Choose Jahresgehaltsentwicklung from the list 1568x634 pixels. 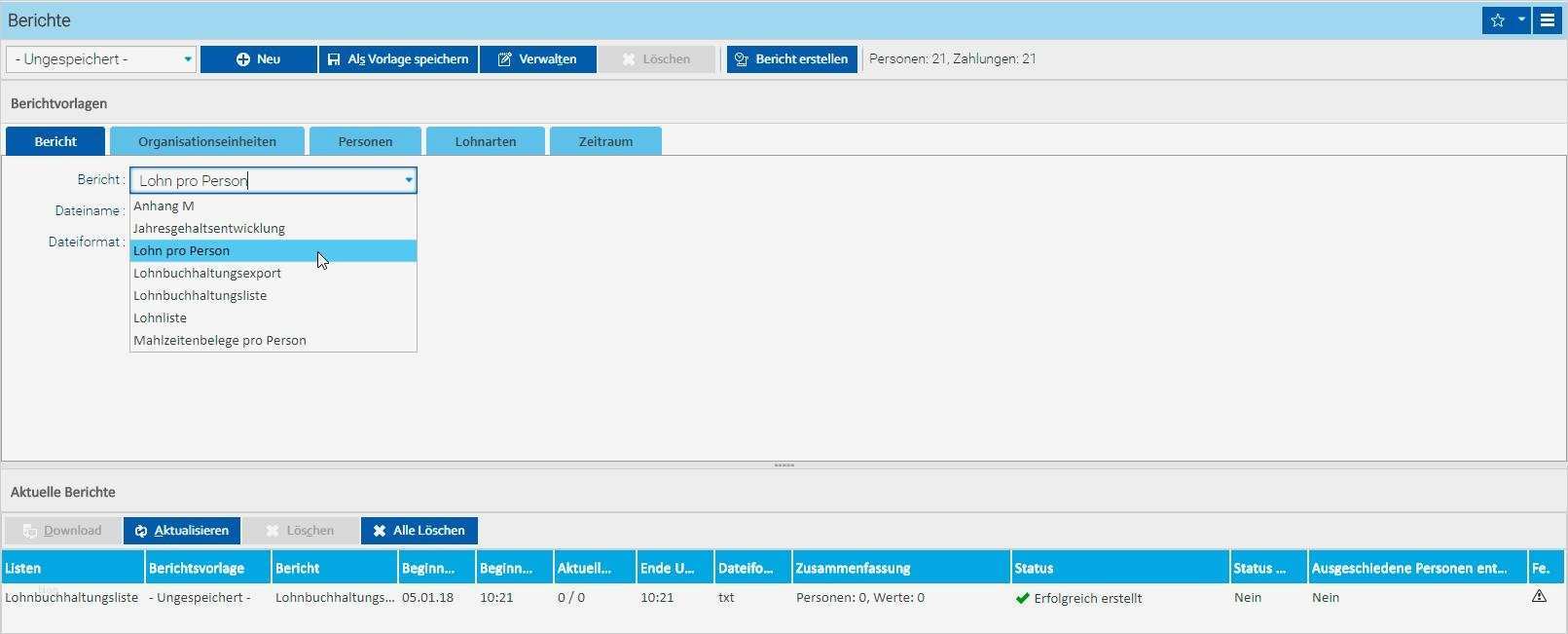click(273, 228)
